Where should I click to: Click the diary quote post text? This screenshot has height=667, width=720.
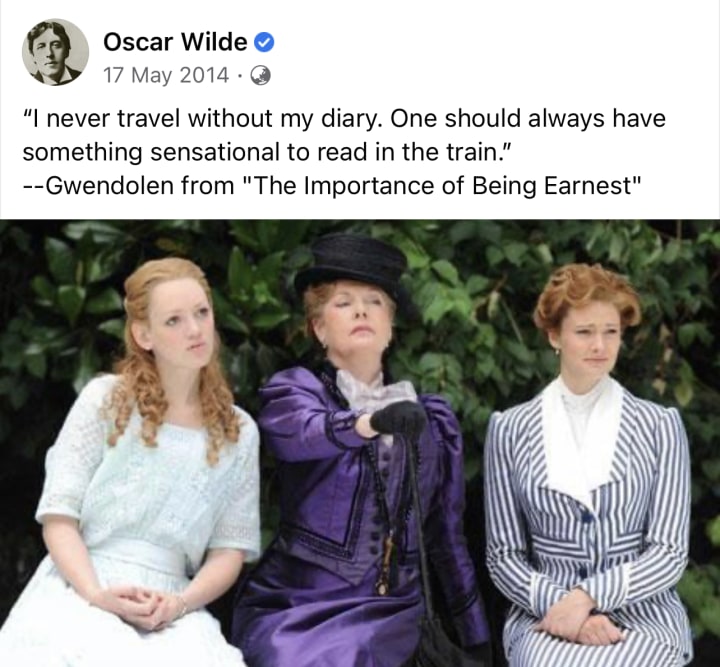click(344, 135)
